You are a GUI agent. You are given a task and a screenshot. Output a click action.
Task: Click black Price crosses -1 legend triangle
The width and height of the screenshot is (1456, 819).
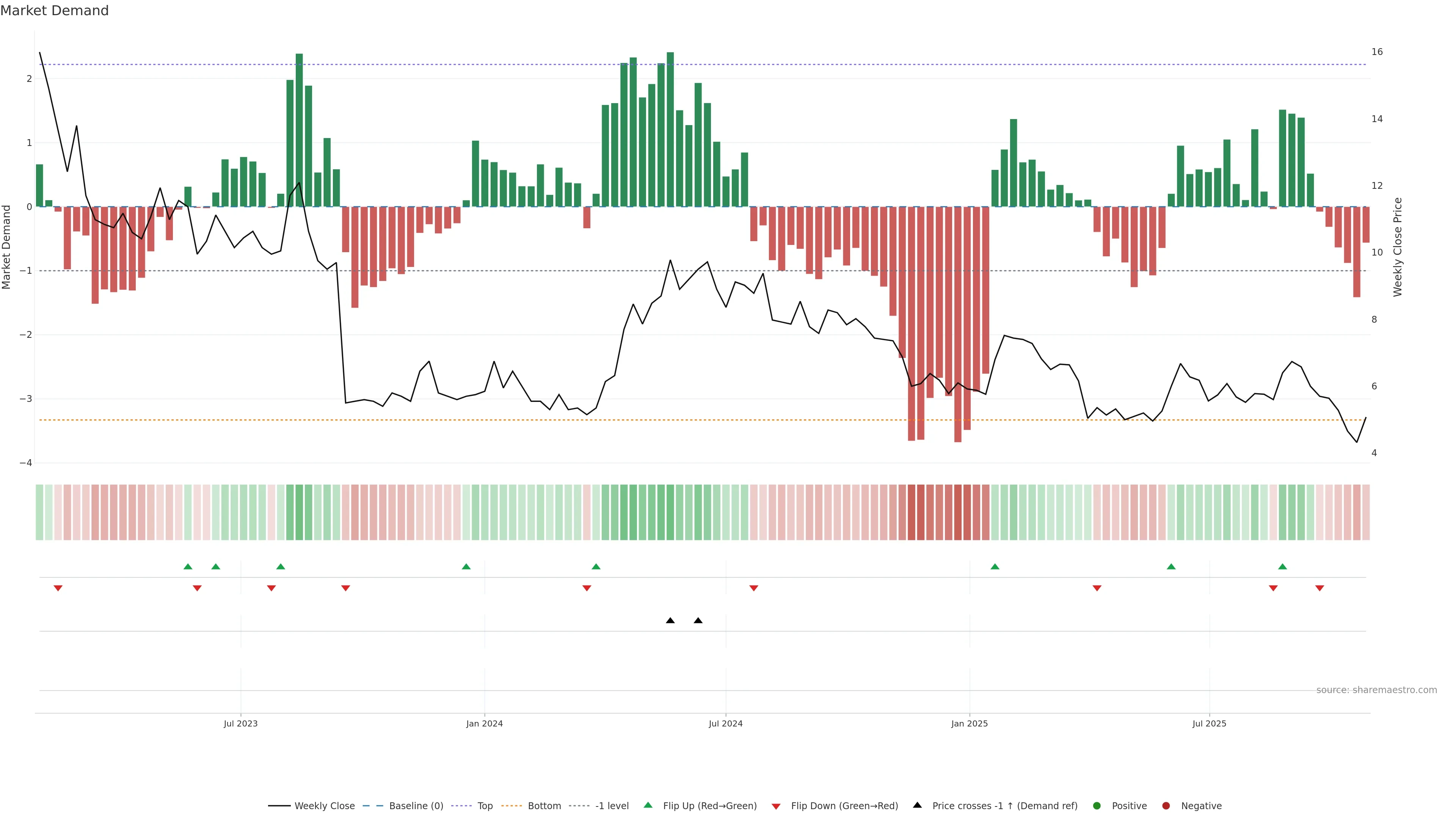pos(917,805)
